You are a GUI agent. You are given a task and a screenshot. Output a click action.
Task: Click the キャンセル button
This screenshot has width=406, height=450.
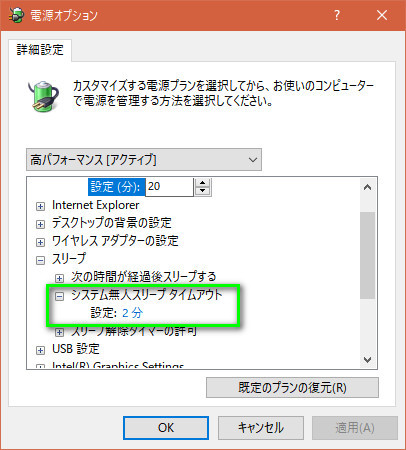pyautogui.click(x=261, y=428)
